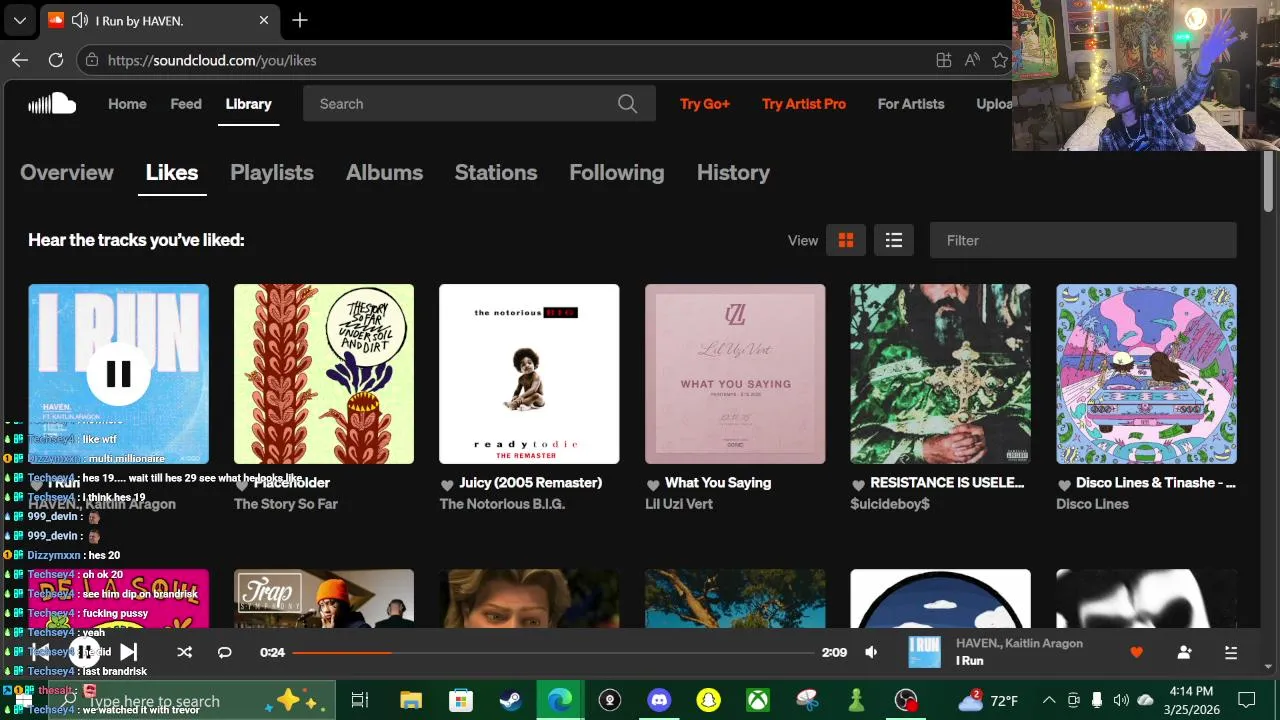Open the next-up queue list

click(1231, 652)
